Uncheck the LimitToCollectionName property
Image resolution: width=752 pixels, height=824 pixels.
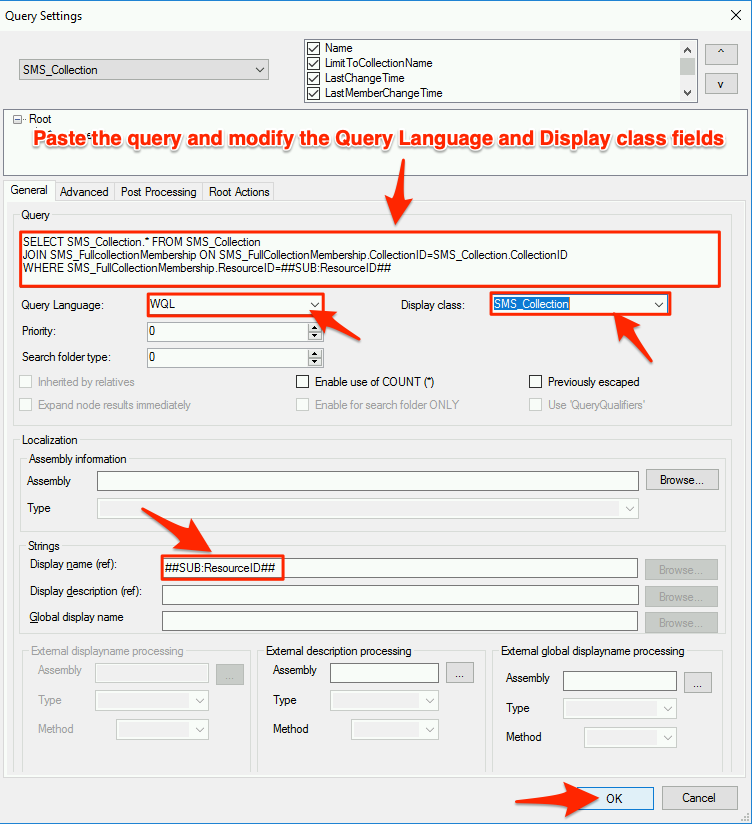(x=314, y=63)
